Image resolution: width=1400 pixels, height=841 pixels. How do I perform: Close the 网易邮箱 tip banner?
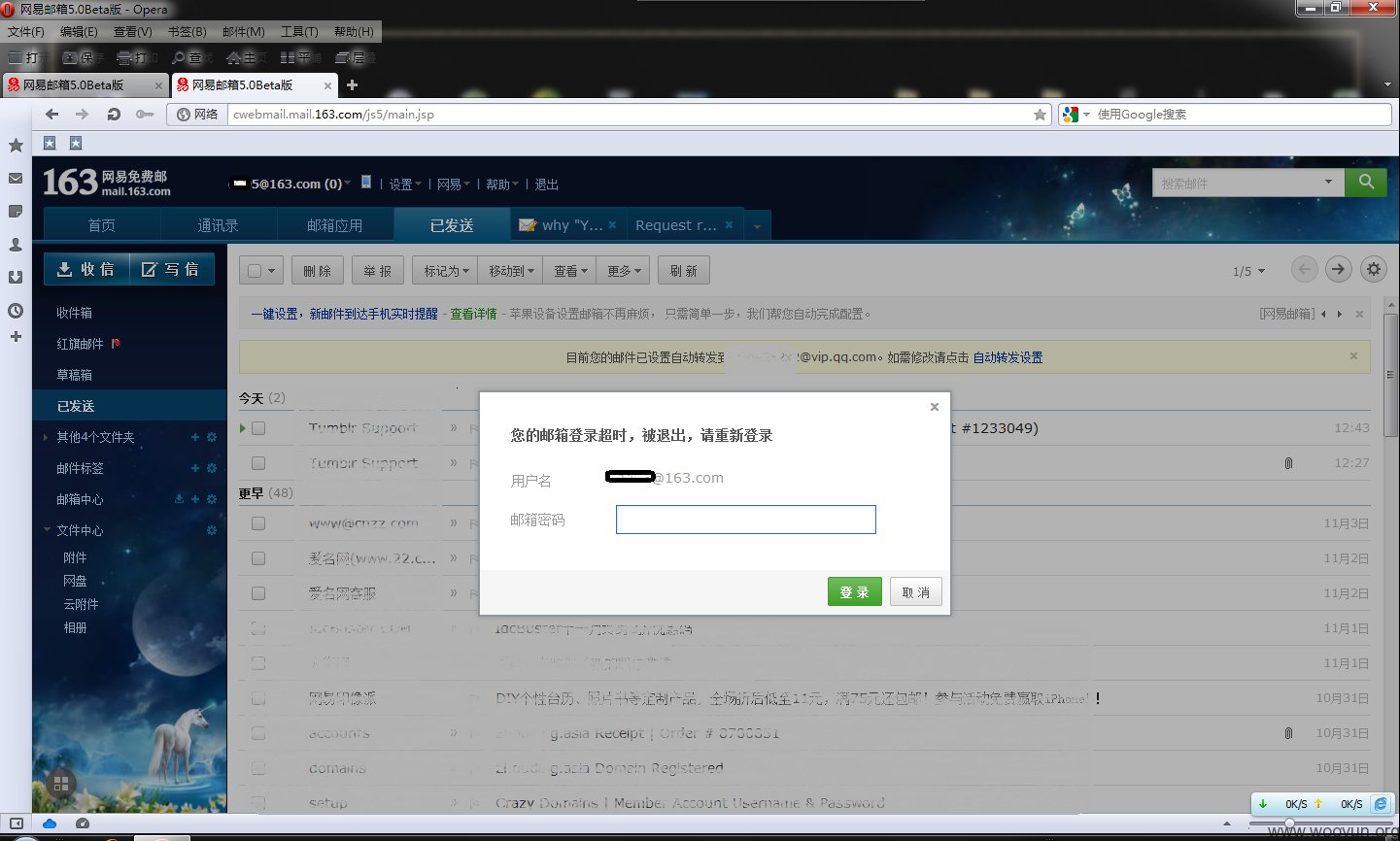tap(1359, 314)
